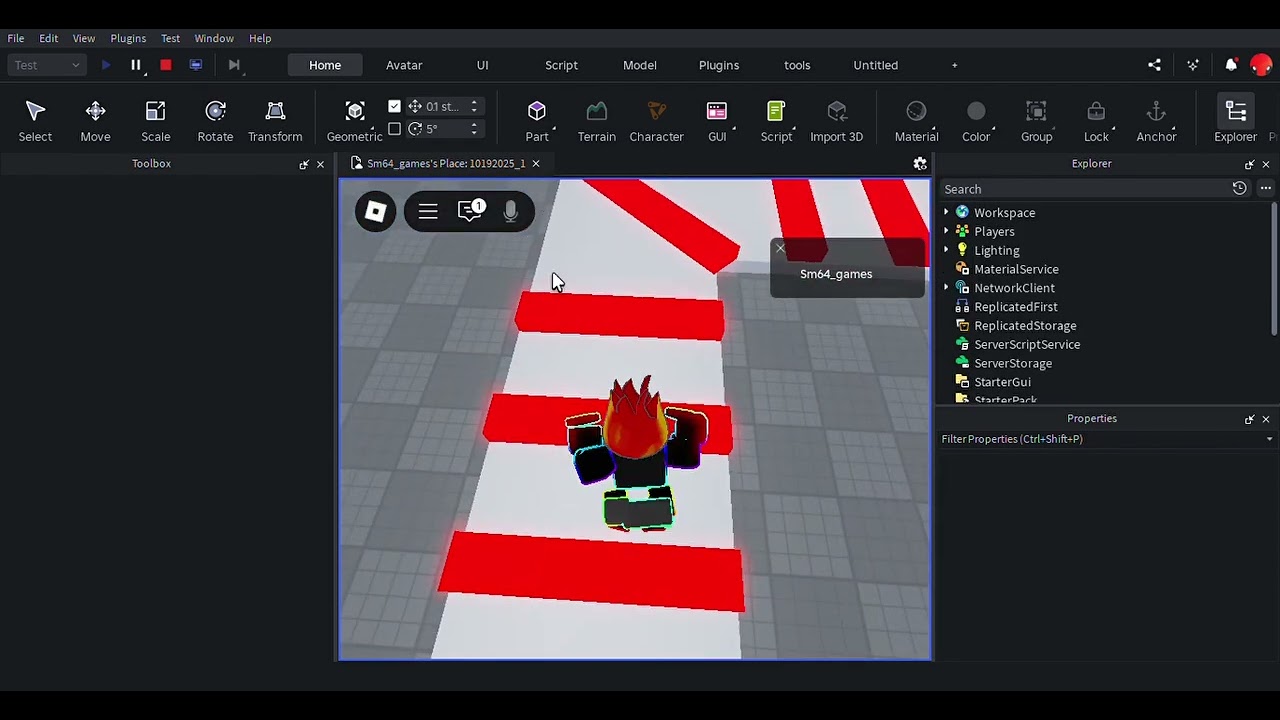
Task: Open the Window menu
Action: tap(214, 38)
